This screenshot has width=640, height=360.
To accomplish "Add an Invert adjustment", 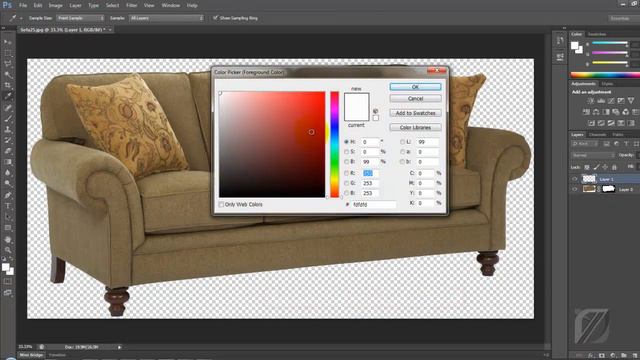I will coord(591,122).
